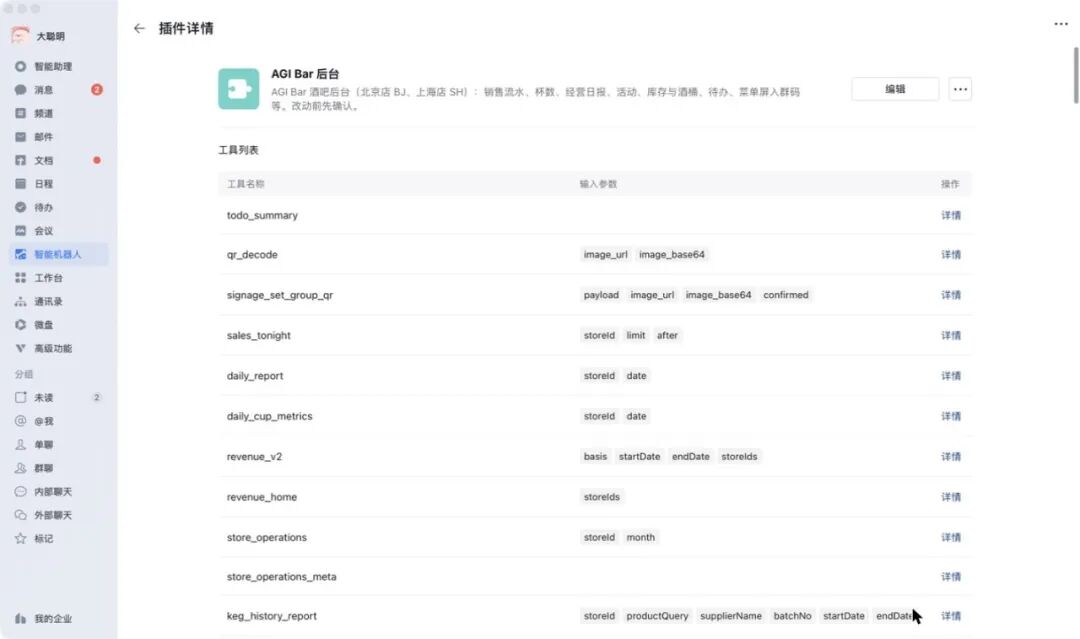
Task: Open 详情 for signage_set_group_qr
Action: 951,295
